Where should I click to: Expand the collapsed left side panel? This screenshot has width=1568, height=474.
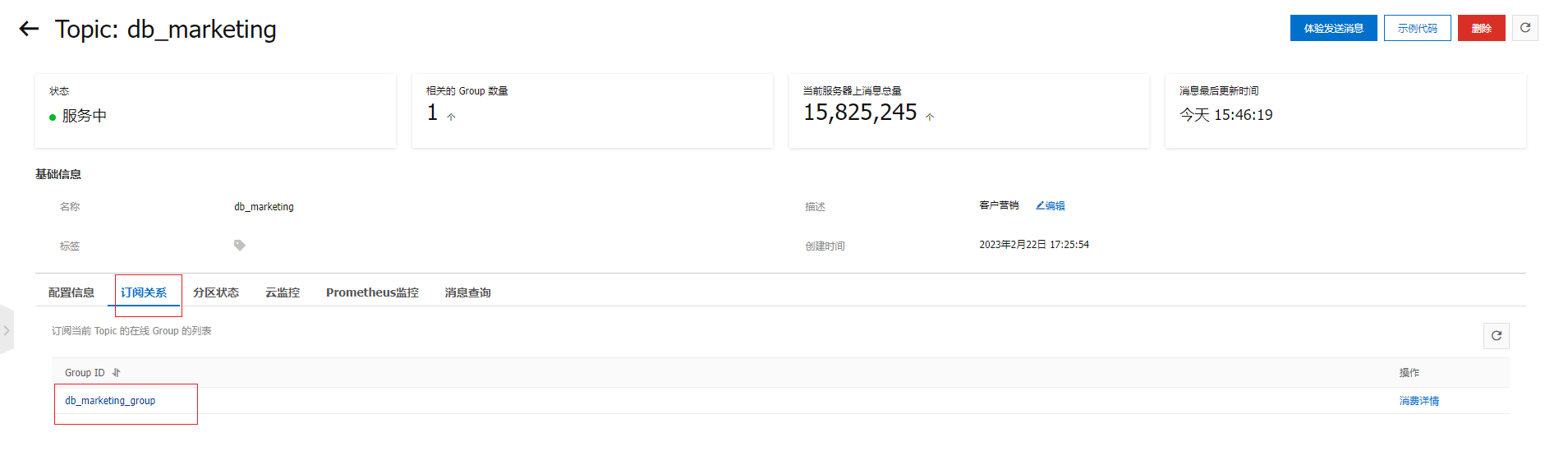tap(7, 330)
